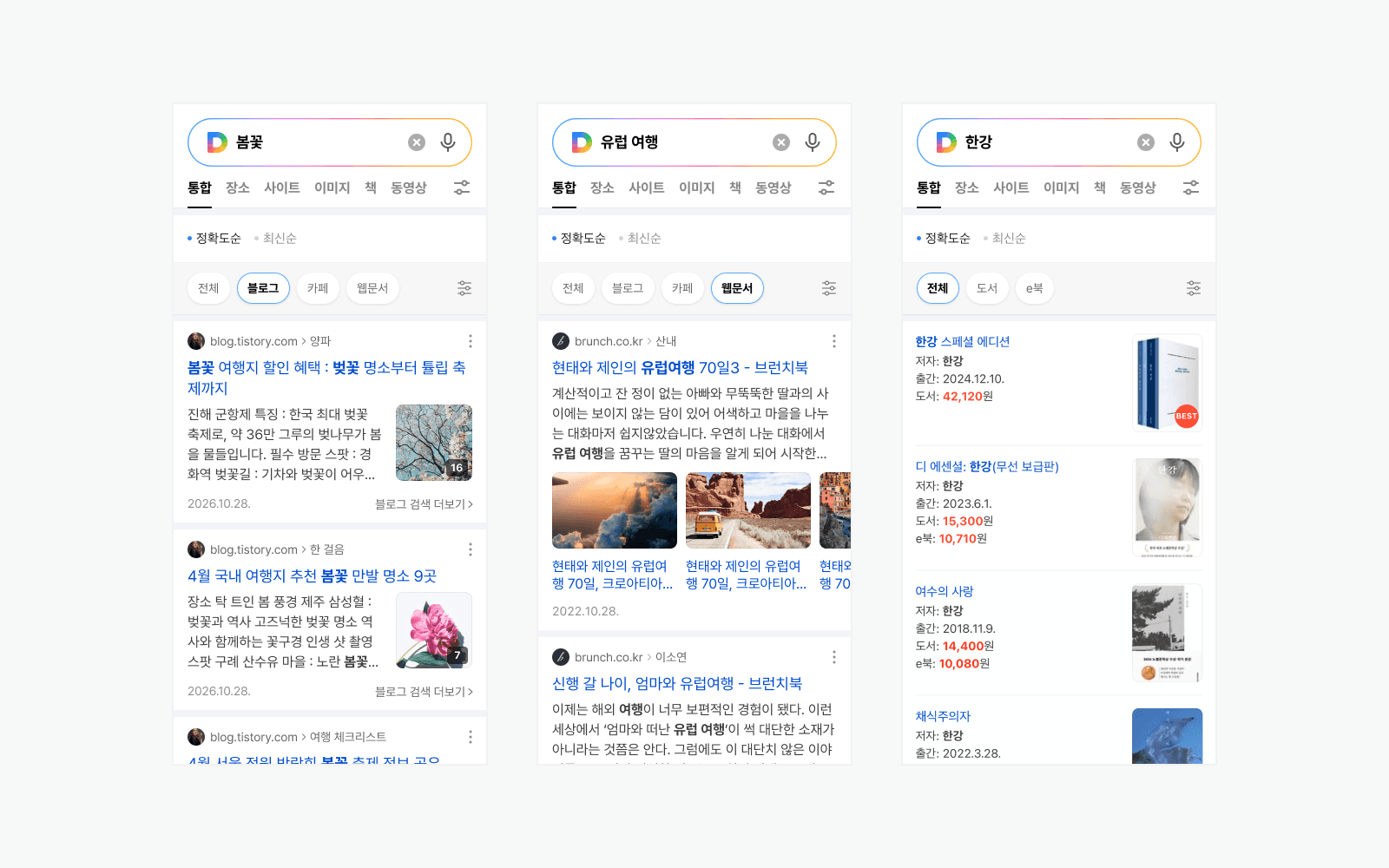Clear the 유럽 여행 search query
This screenshot has height=868, width=1389.
(x=781, y=142)
